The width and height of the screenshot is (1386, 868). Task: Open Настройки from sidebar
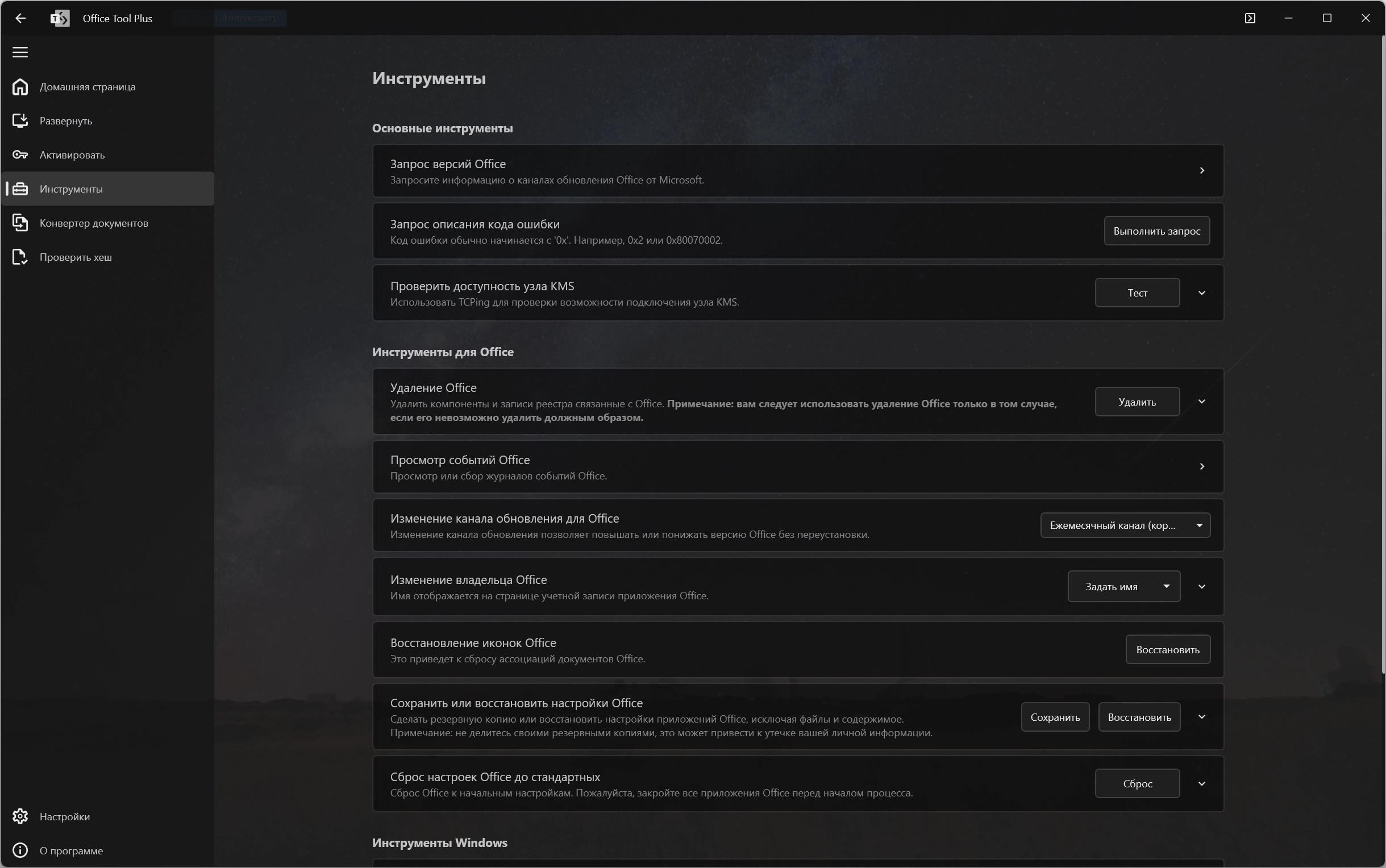click(107, 816)
